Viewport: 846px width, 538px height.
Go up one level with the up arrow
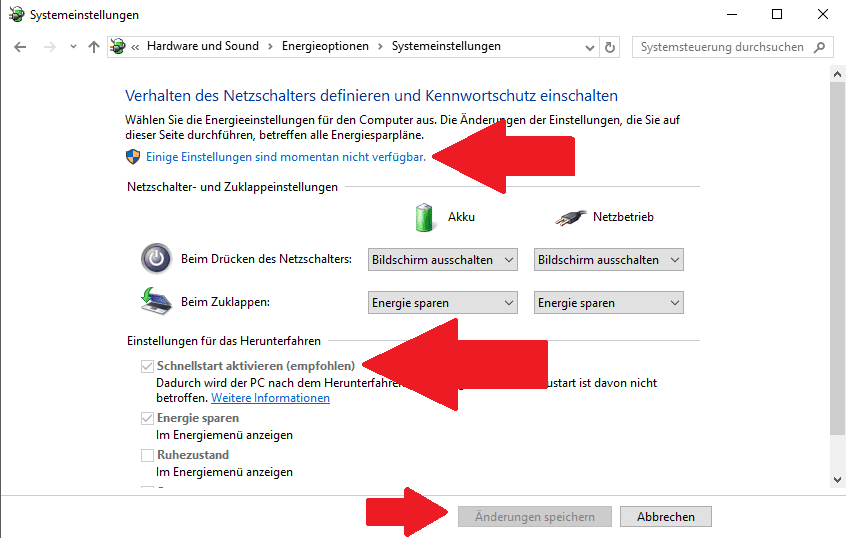tap(94, 47)
